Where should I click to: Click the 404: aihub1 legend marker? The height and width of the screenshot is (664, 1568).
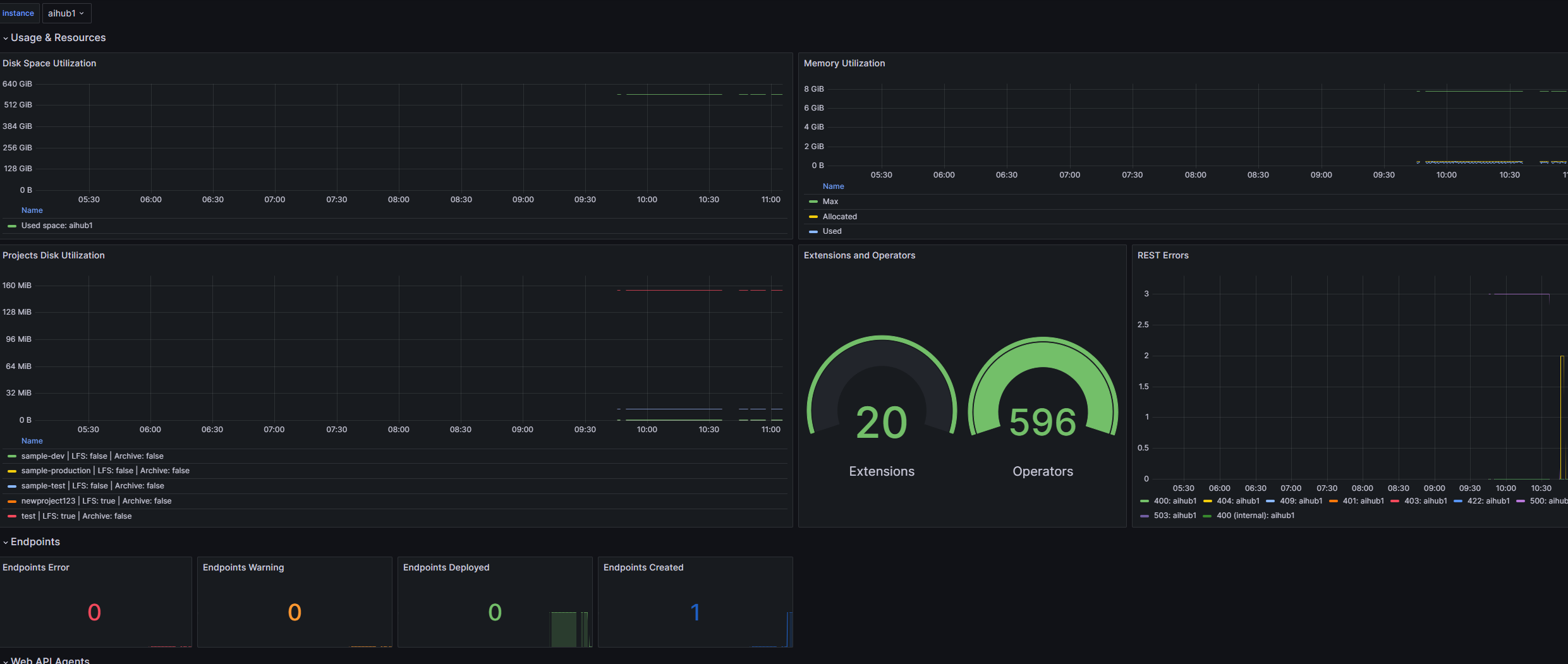(x=1208, y=502)
